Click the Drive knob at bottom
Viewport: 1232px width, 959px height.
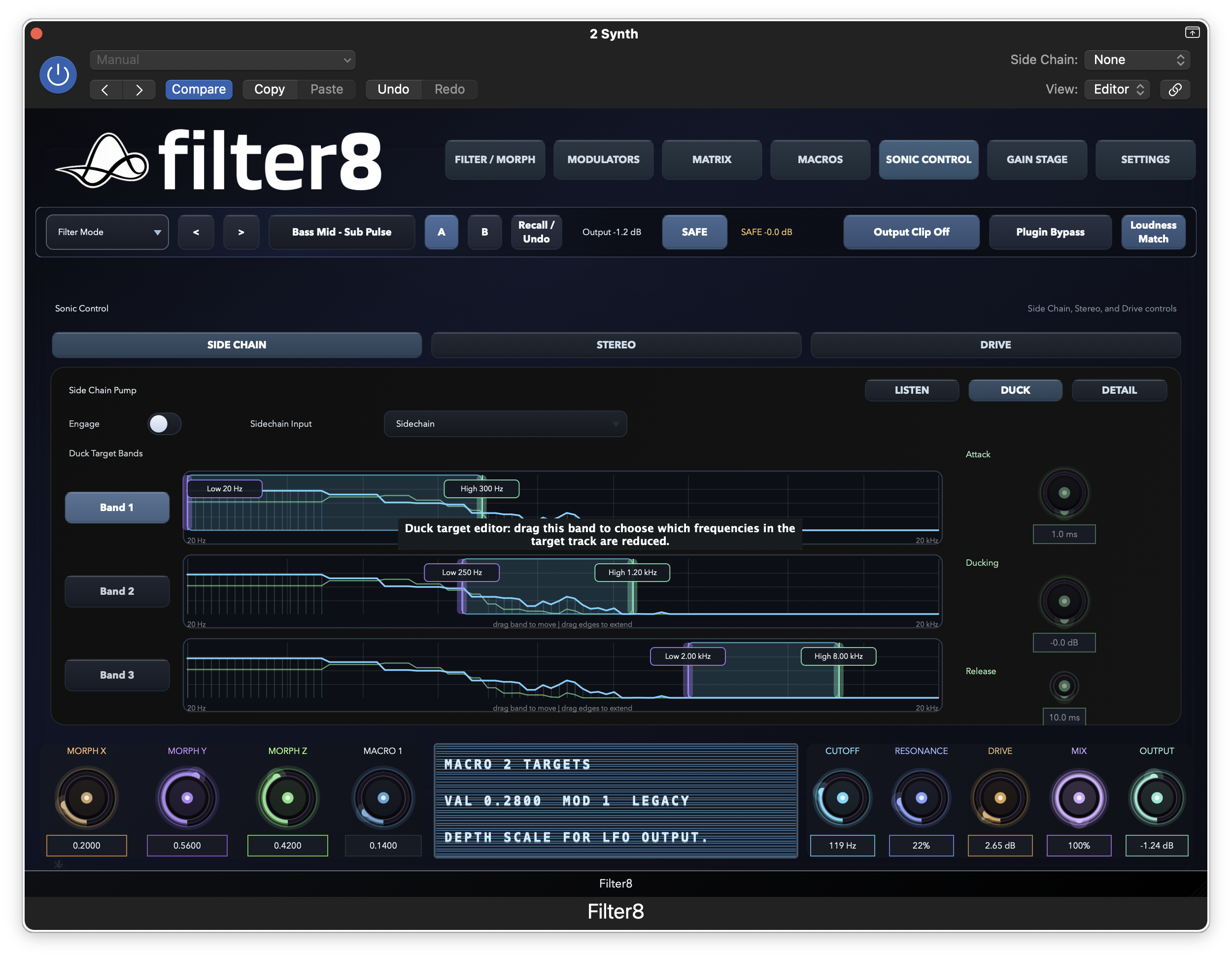[1000, 798]
